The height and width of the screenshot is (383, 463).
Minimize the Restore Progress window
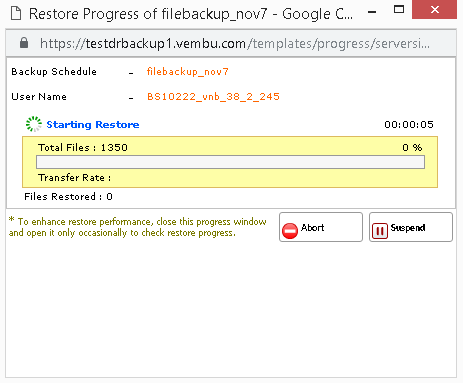point(372,12)
